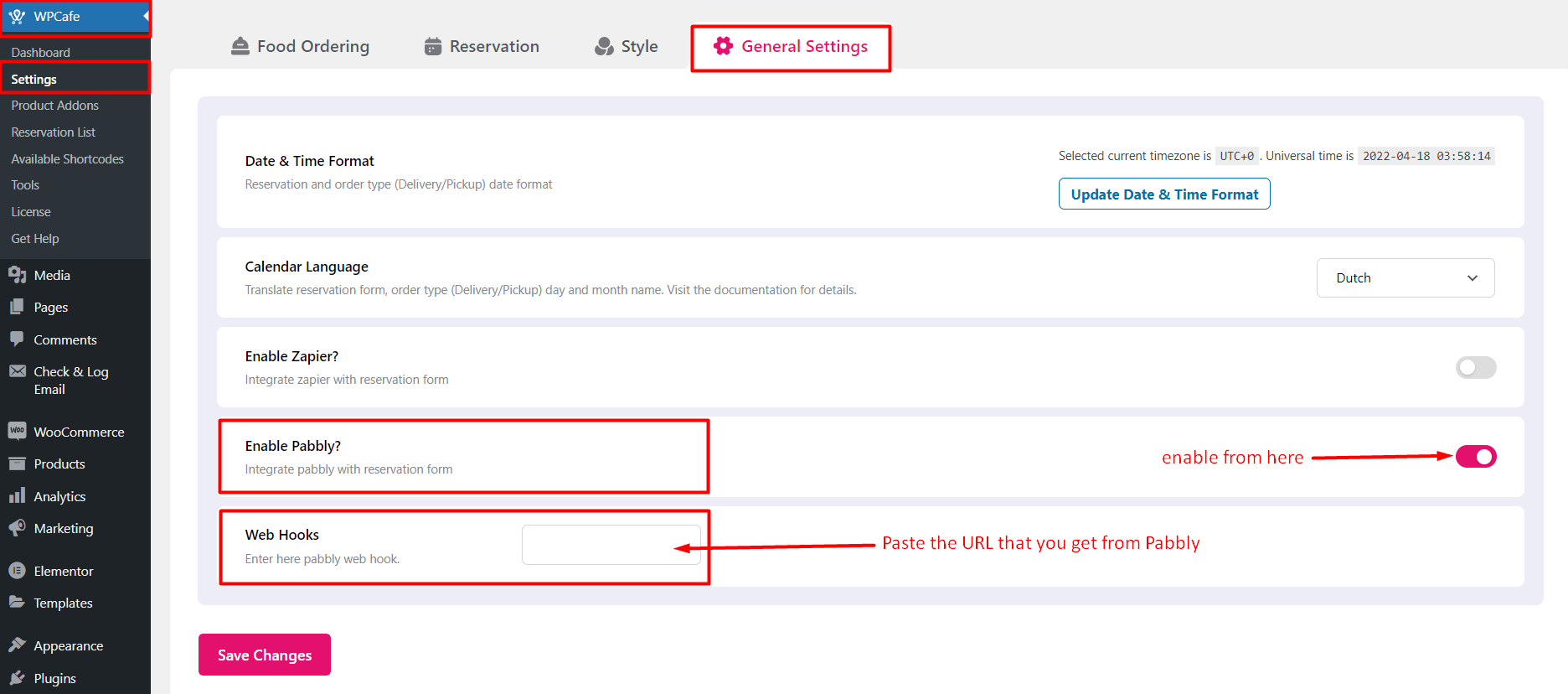Click the Pages icon in sidebar

coord(17,308)
